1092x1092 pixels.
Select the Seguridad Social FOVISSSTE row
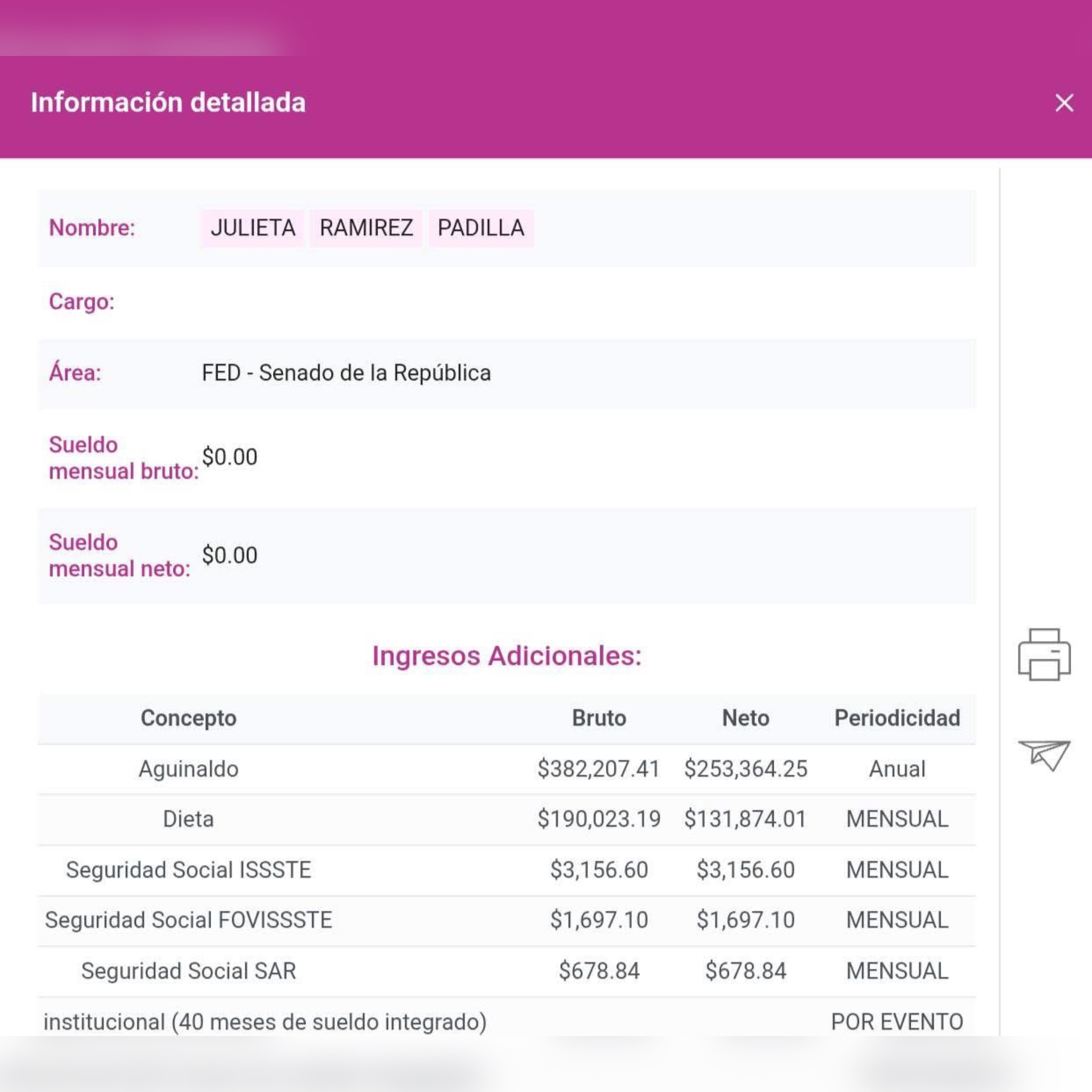[188, 920]
